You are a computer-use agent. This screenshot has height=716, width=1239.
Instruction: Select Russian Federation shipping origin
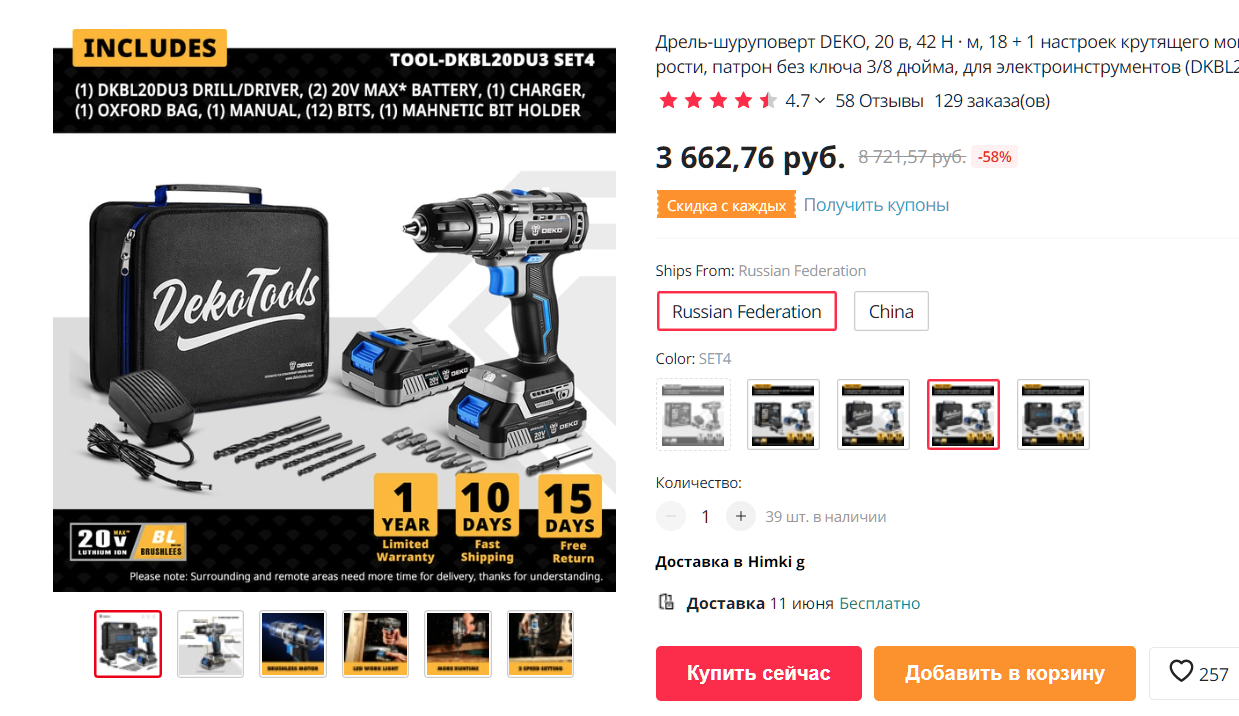coord(746,311)
